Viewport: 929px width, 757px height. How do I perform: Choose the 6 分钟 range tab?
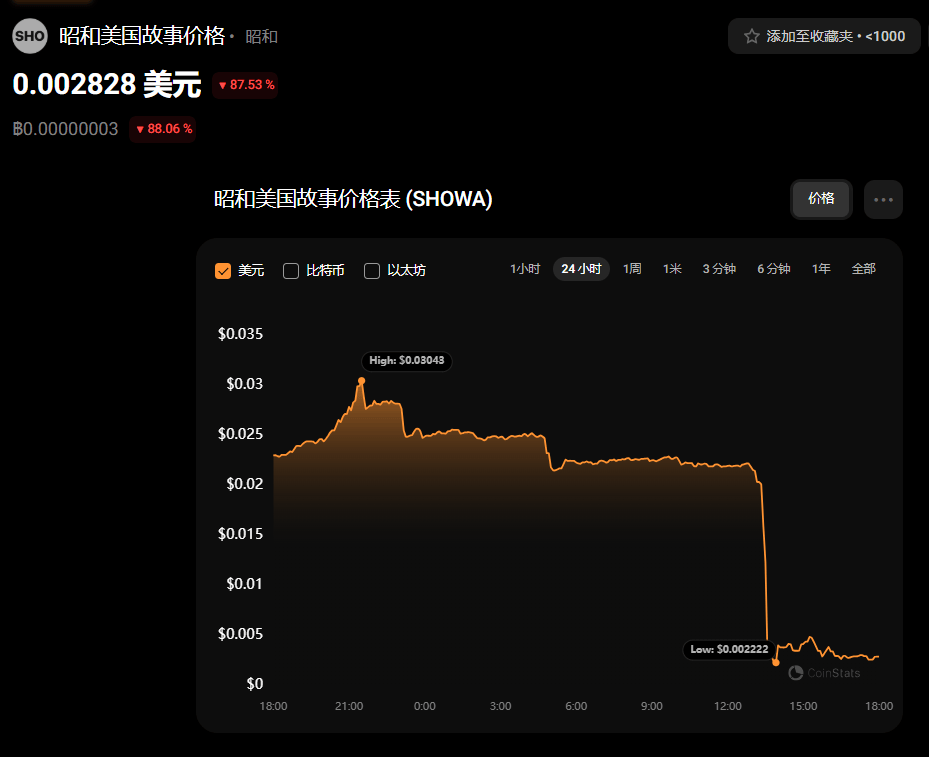coord(773,269)
